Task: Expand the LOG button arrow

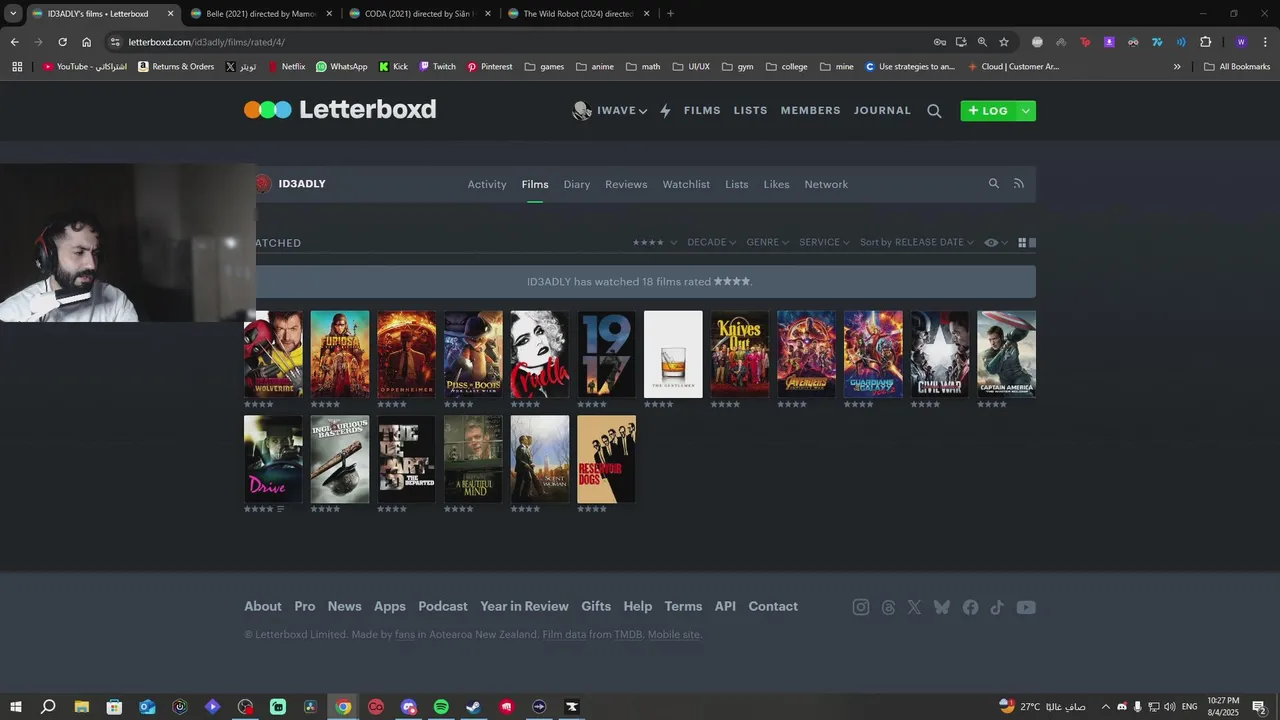Action: 1025,111
